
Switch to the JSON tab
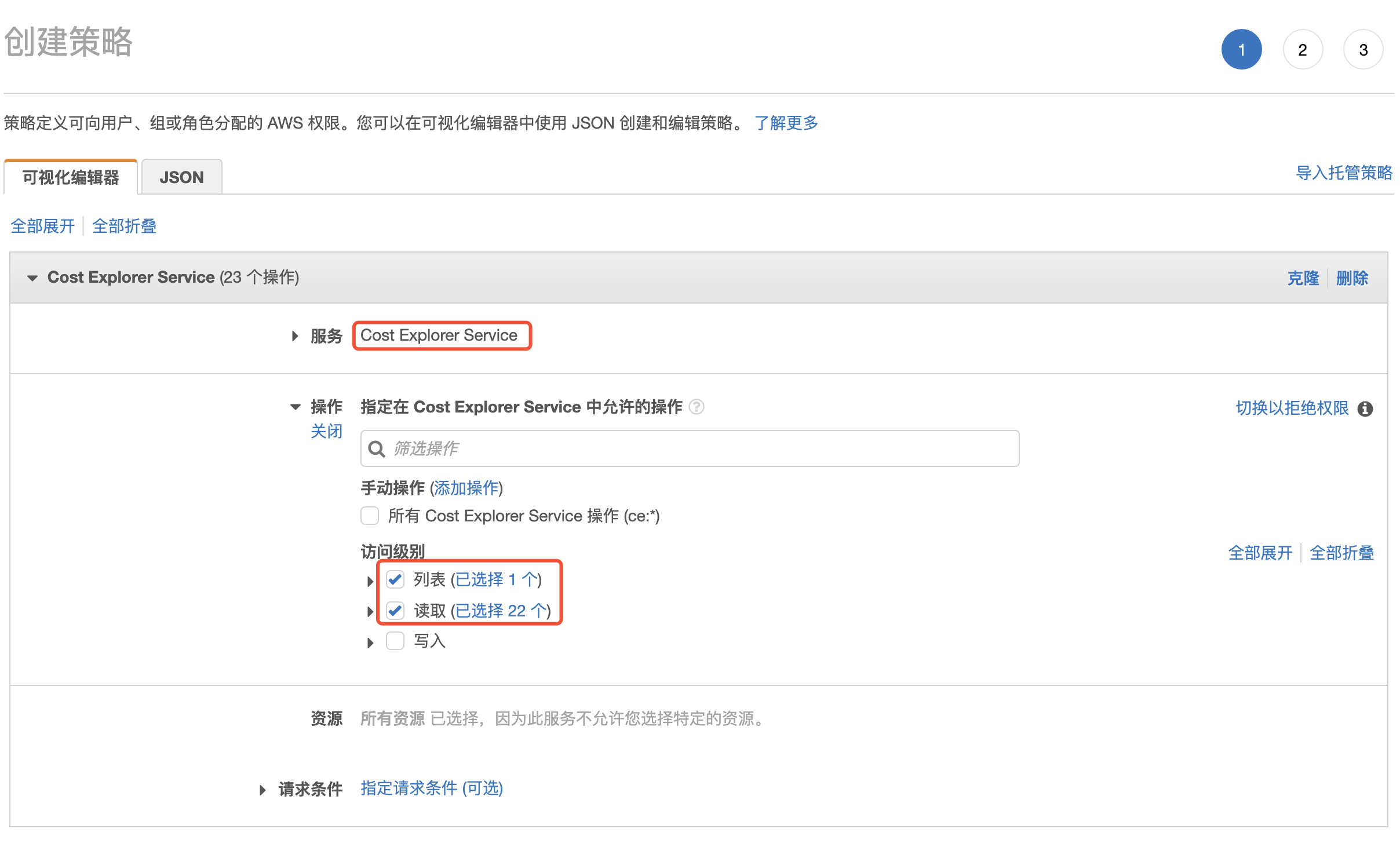pyautogui.click(x=181, y=177)
